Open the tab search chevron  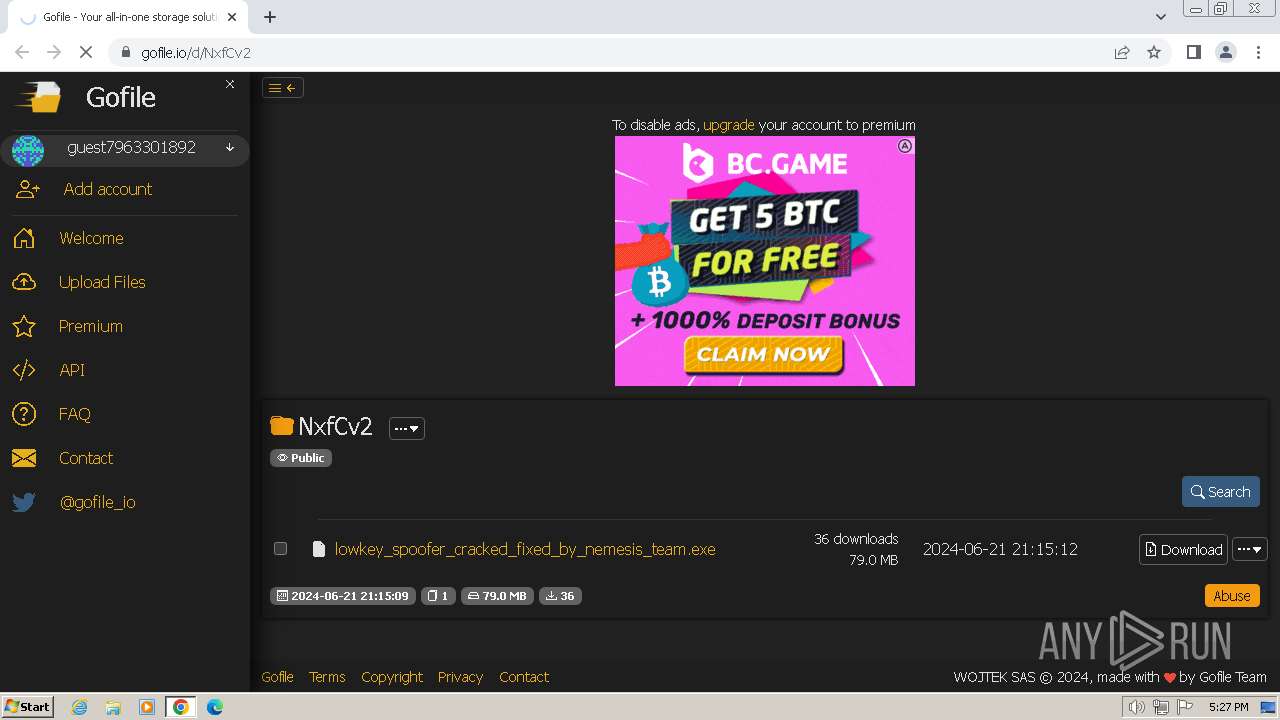pos(1160,17)
